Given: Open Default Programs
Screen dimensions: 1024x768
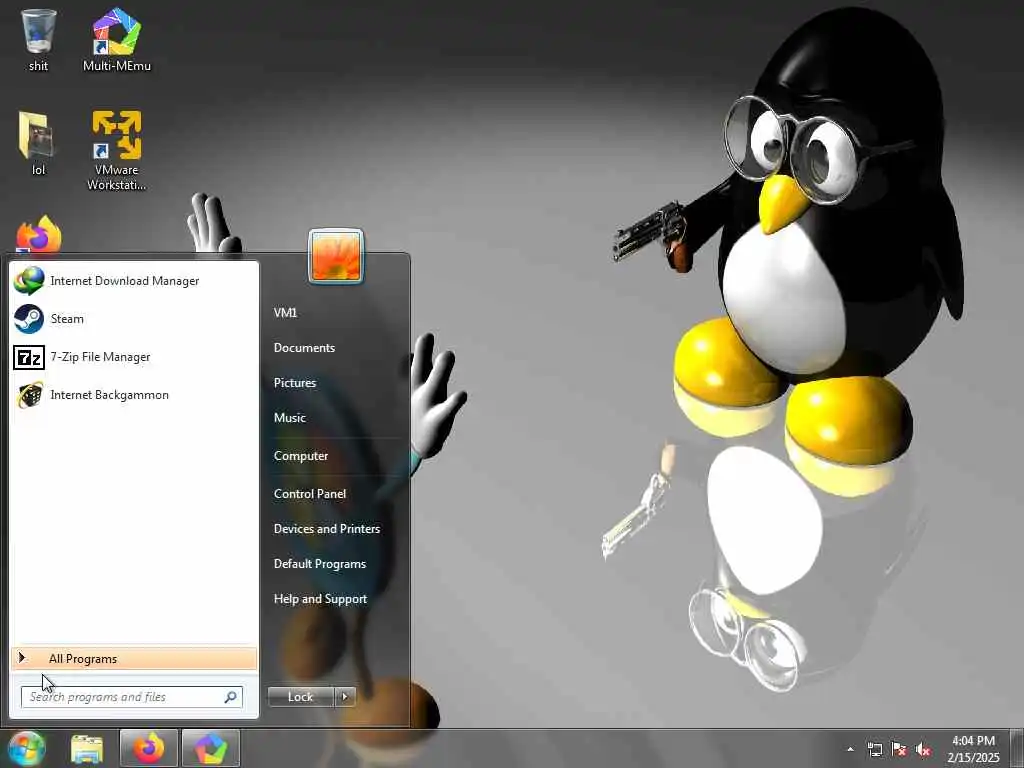Looking at the screenshot, I should pyautogui.click(x=319, y=564).
